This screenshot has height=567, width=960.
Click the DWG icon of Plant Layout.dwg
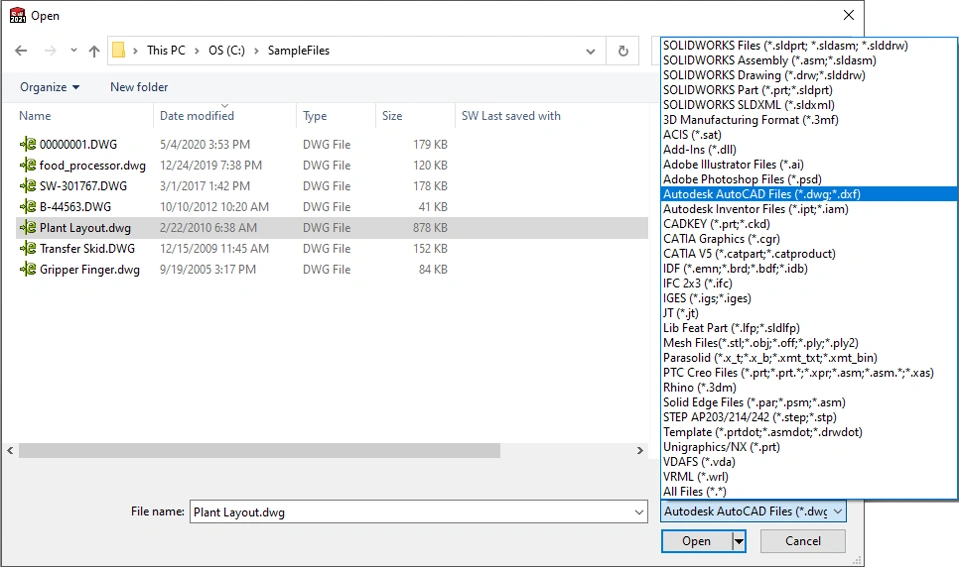click(28, 228)
